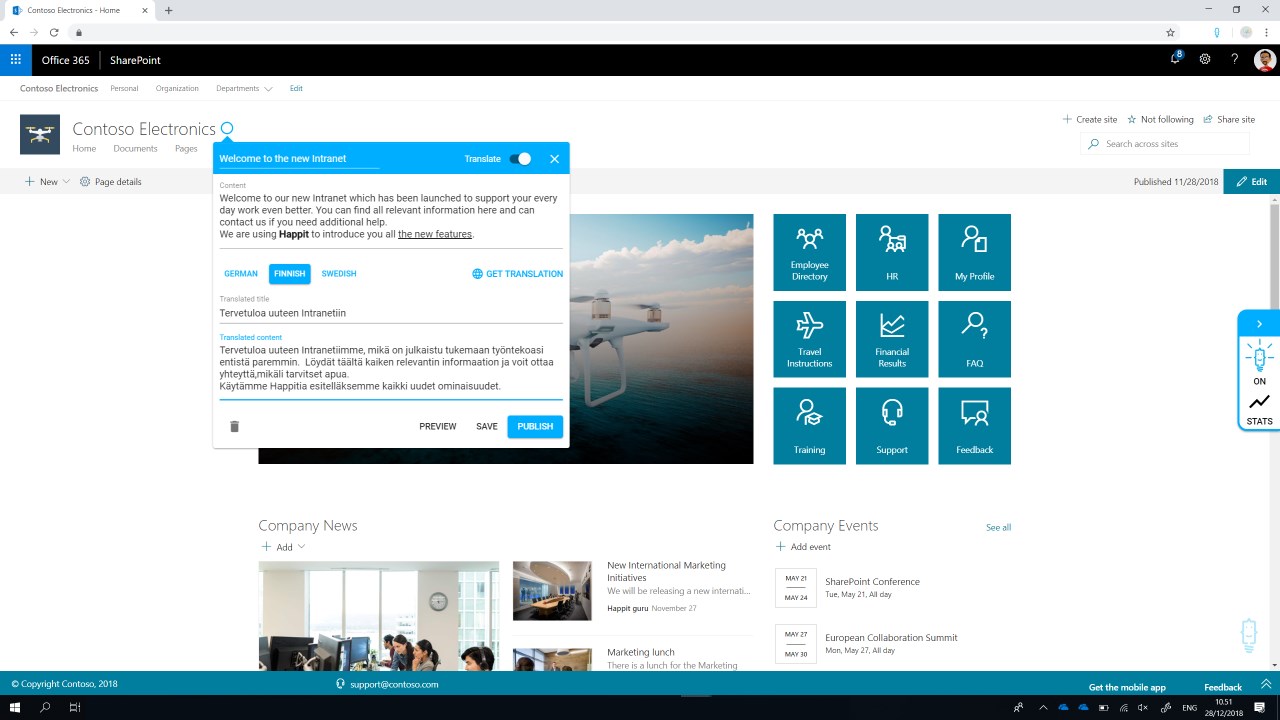The image size is (1280, 720).
Task: Open the Organization navigation item
Action: [177, 88]
